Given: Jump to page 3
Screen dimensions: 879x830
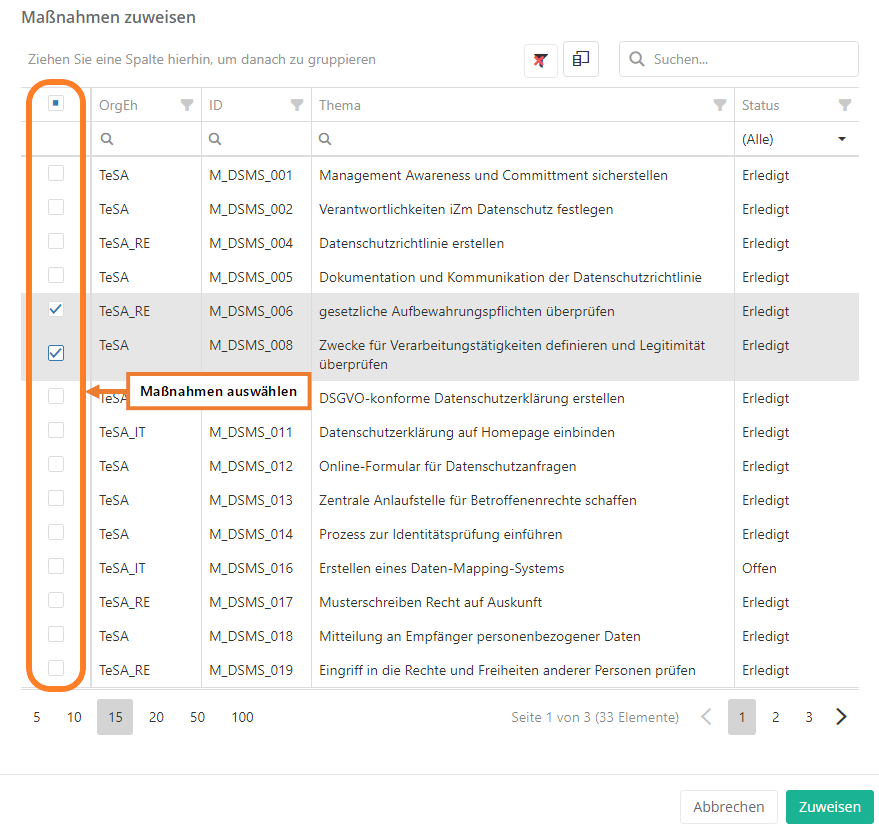Looking at the screenshot, I should tap(809, 717).
